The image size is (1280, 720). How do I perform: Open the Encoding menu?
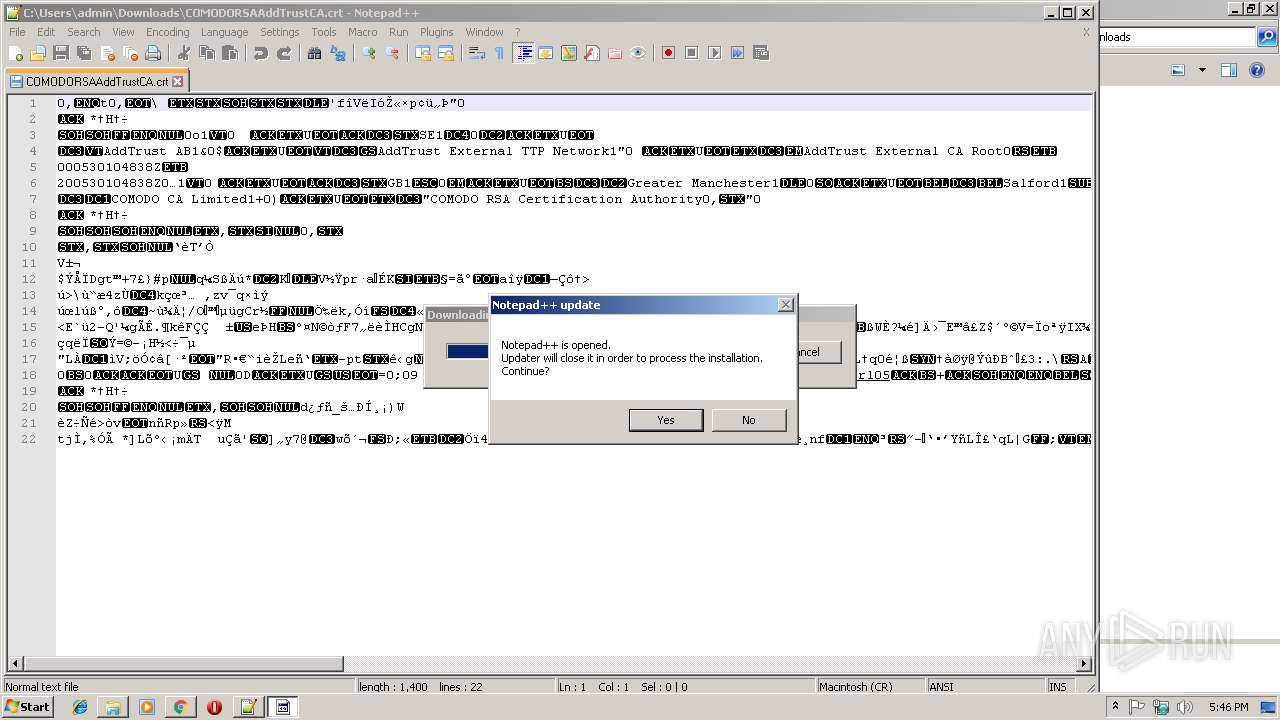point(167,32)
